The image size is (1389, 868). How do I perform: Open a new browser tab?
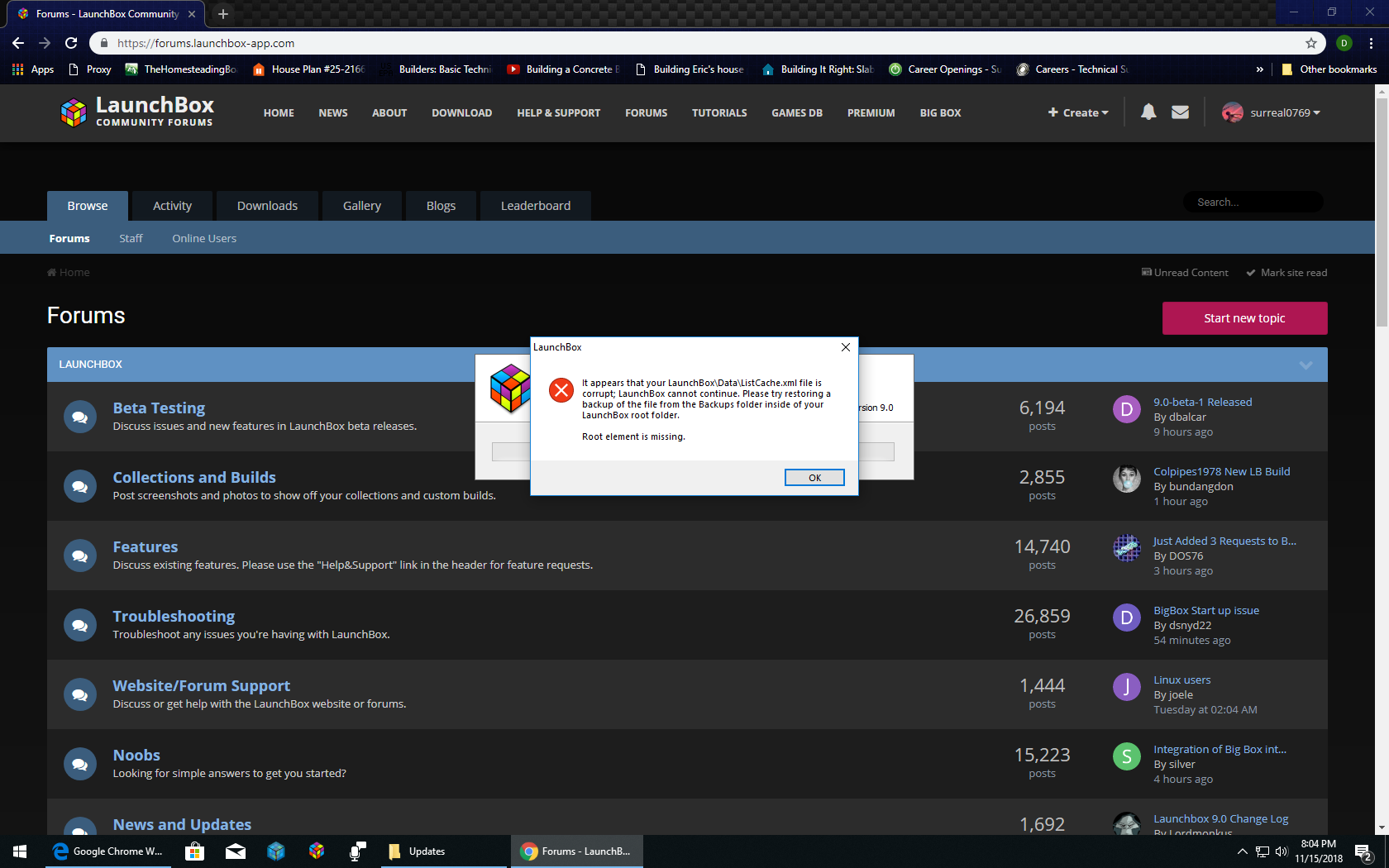click(x=223, y=14)
